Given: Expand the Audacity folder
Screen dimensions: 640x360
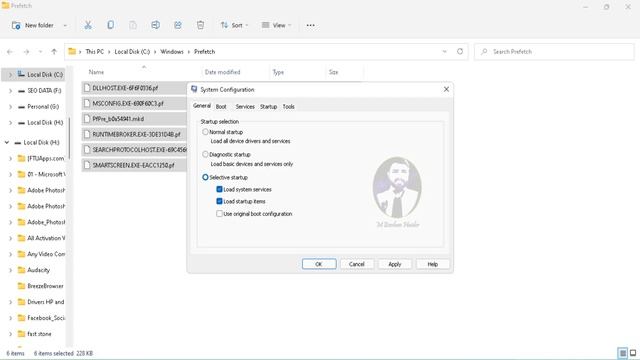Looking at the screenshot, I should 11,270.
